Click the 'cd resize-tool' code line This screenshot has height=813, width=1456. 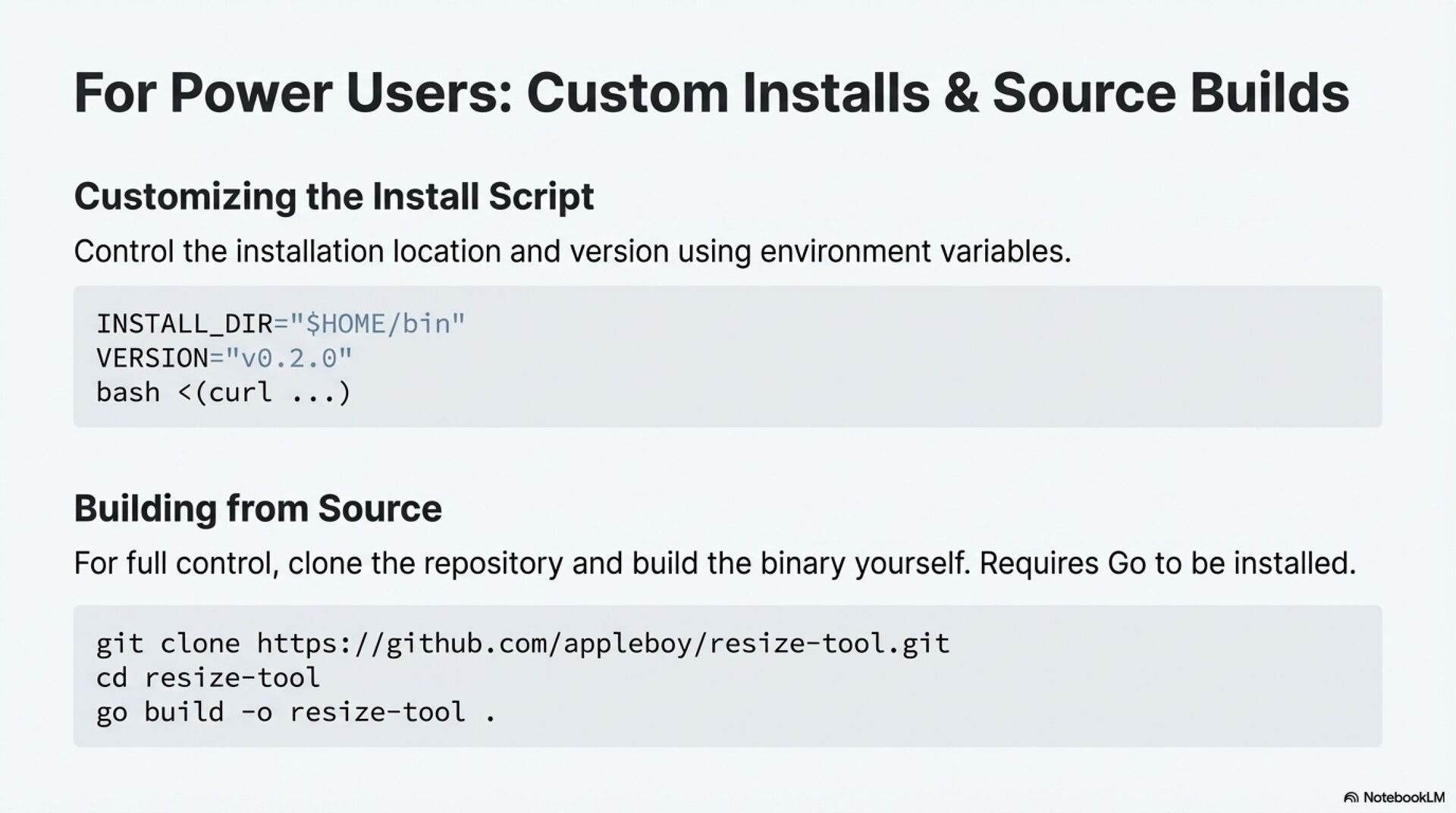point(208,677)
